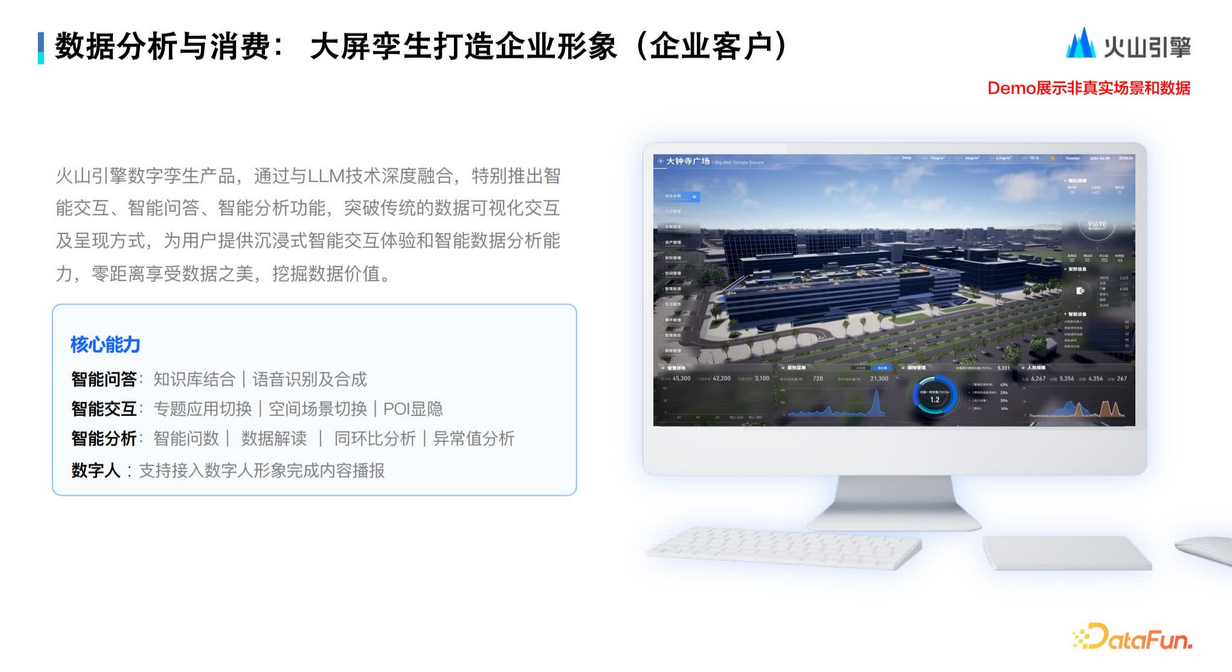Click the 45,300 parking value
This screenshot has width=1232, height=672.
pyautogui.click(x=682, y=378)
